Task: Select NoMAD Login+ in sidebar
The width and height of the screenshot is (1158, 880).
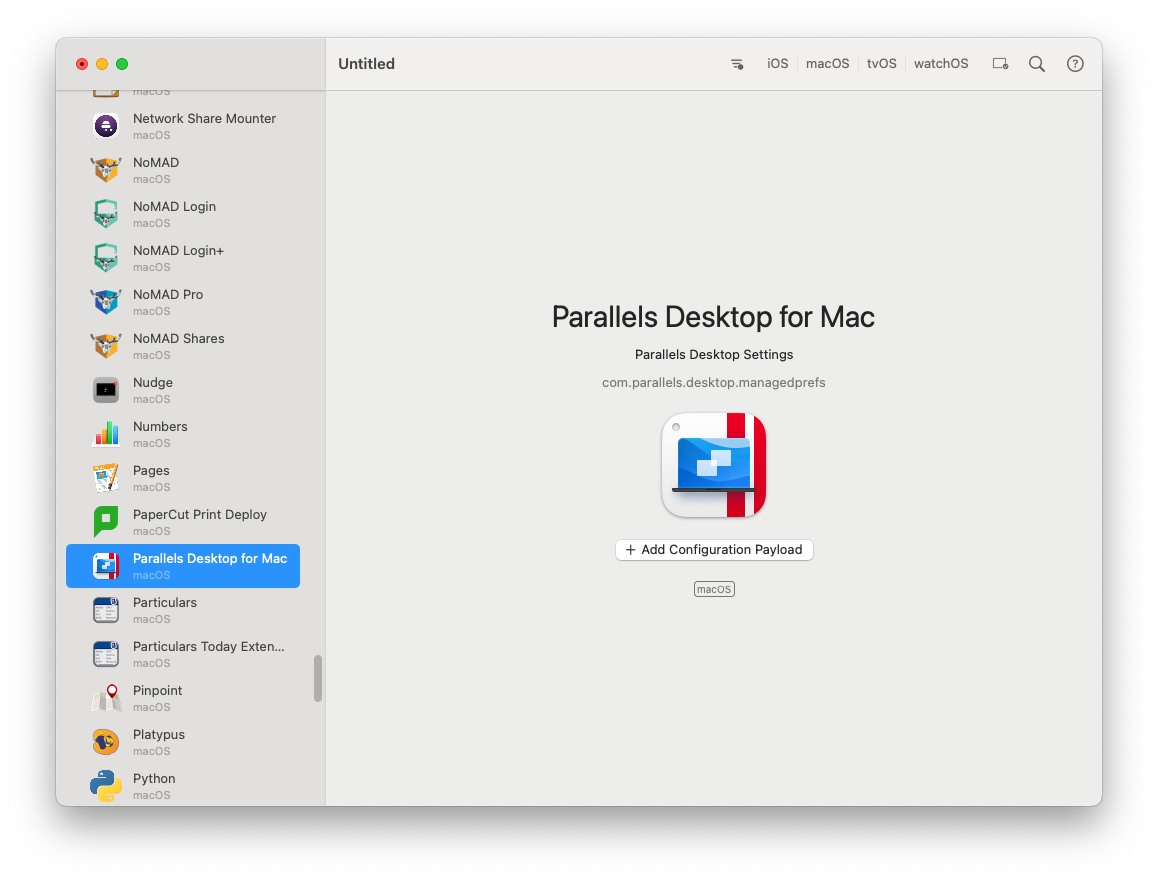Action: [x=183, y=258]
